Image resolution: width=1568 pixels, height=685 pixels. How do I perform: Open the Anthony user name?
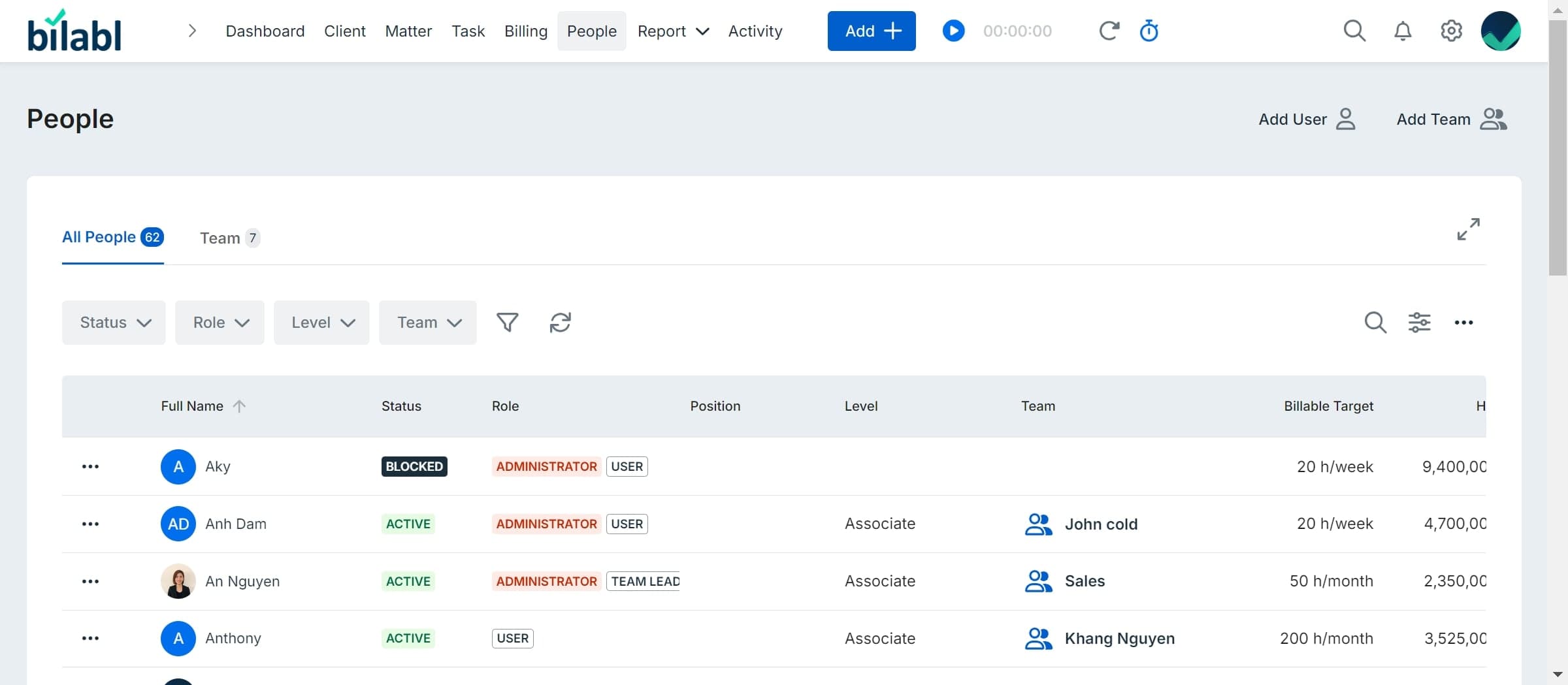tap(233, 638)
